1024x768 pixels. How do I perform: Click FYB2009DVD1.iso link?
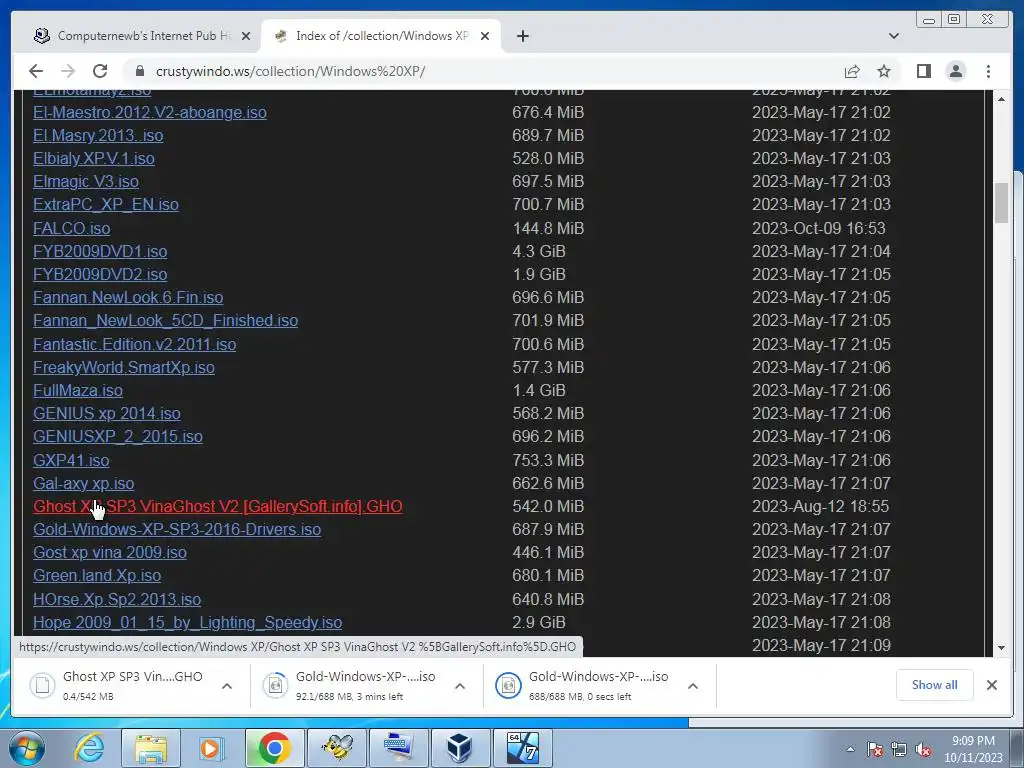coord(100,251)
